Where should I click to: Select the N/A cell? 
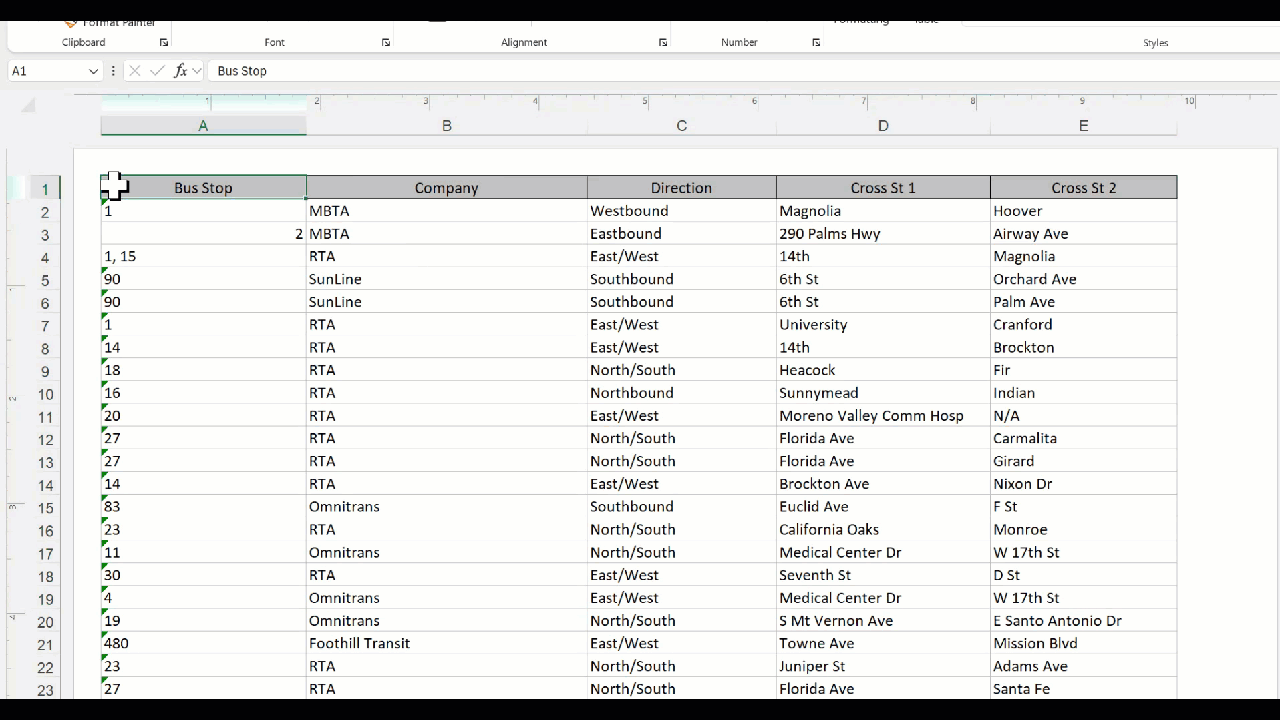(x=1083, y=416)
